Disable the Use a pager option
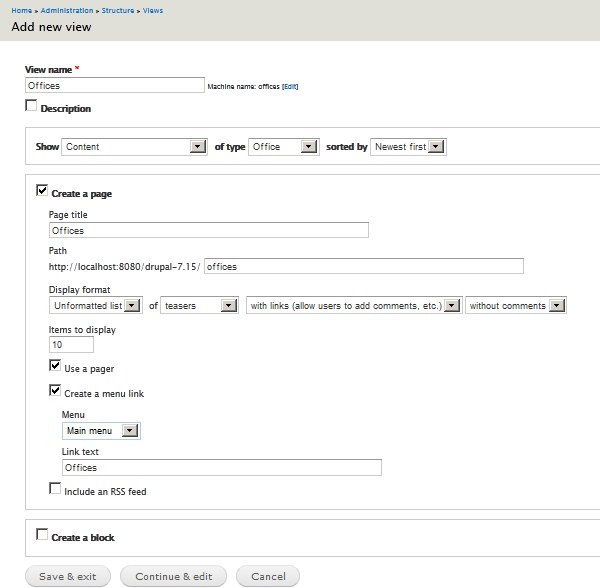Image resolution: width=600 pixels, height=588 pixels. pos(55,365)
